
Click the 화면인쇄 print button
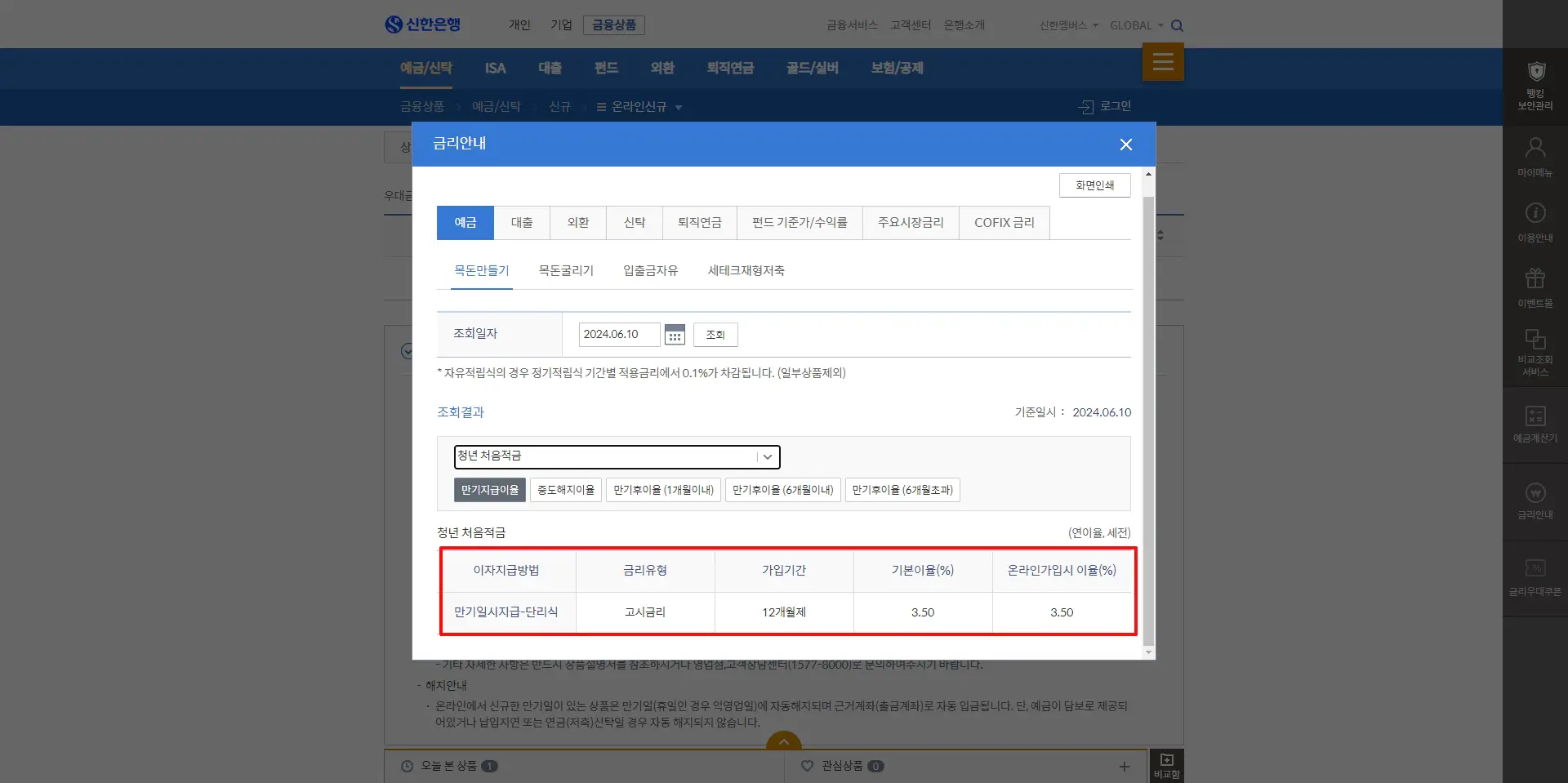1095,185
